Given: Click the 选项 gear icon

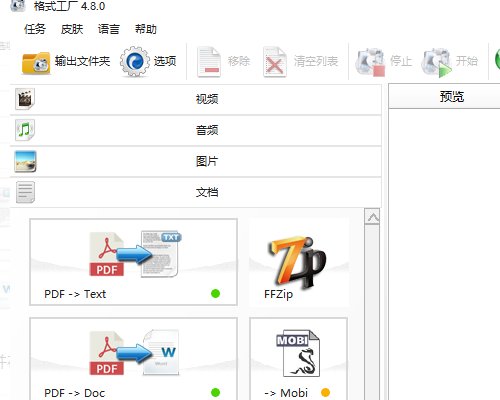Looking at the screenshot, I should click(x=135, y=62).
